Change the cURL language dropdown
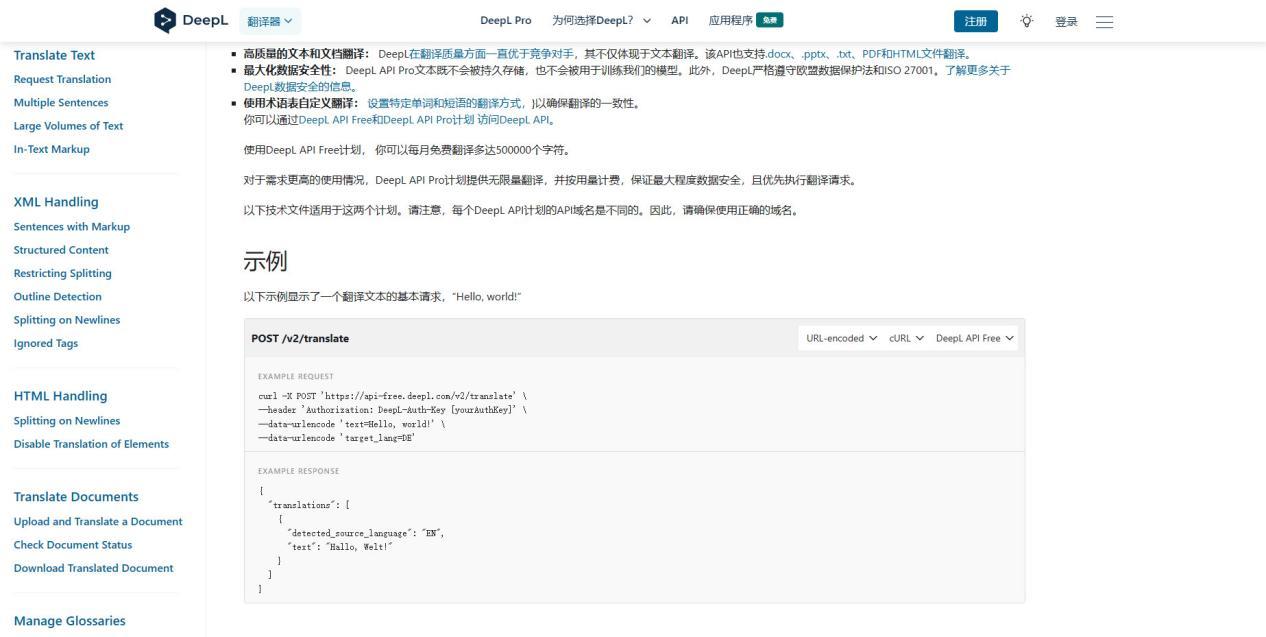Image resolution: width=1266 pixels, height=637 pixels. coord(903,338)
